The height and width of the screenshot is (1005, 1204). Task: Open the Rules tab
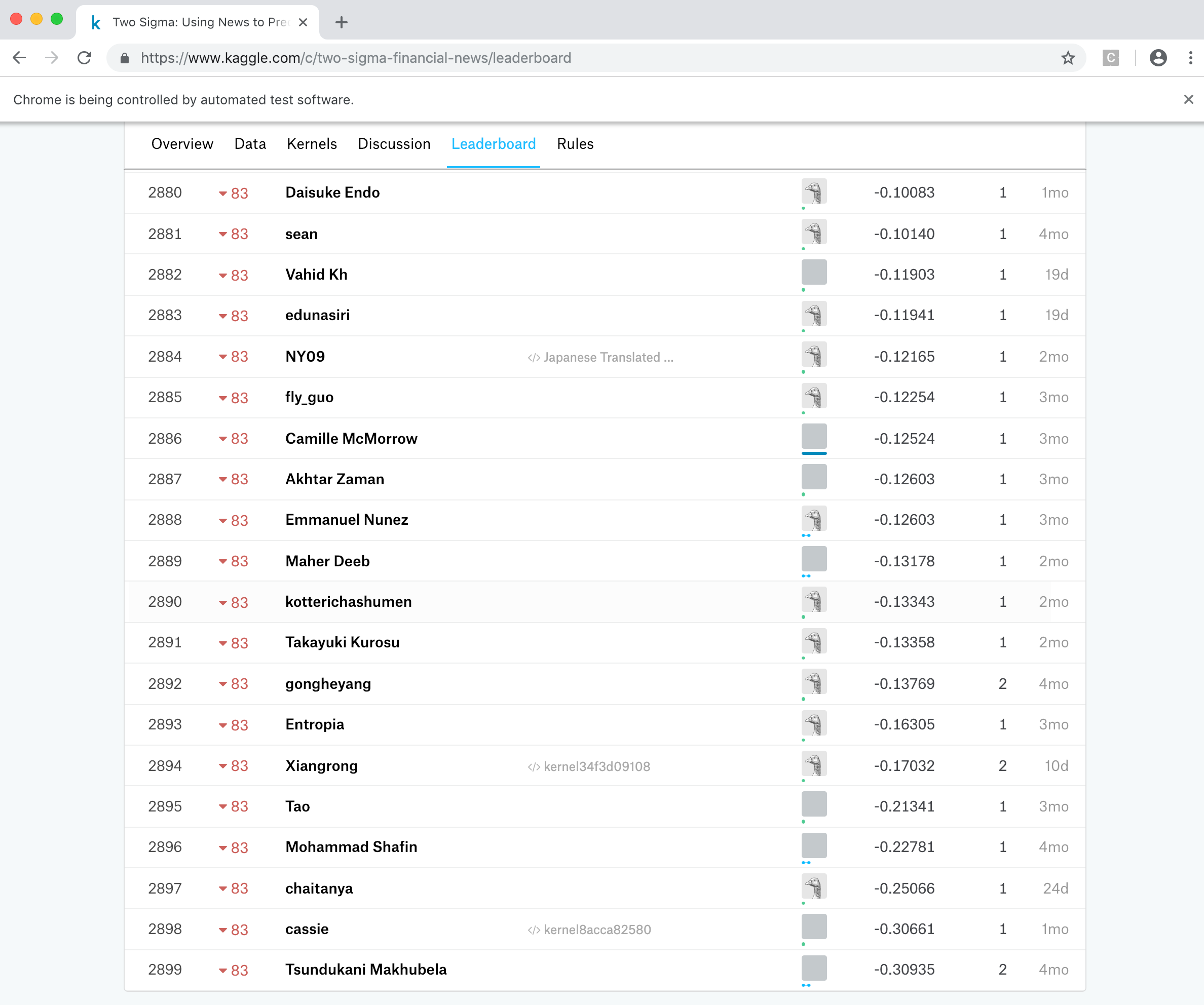pyautogui.click(x=575, y=144)
